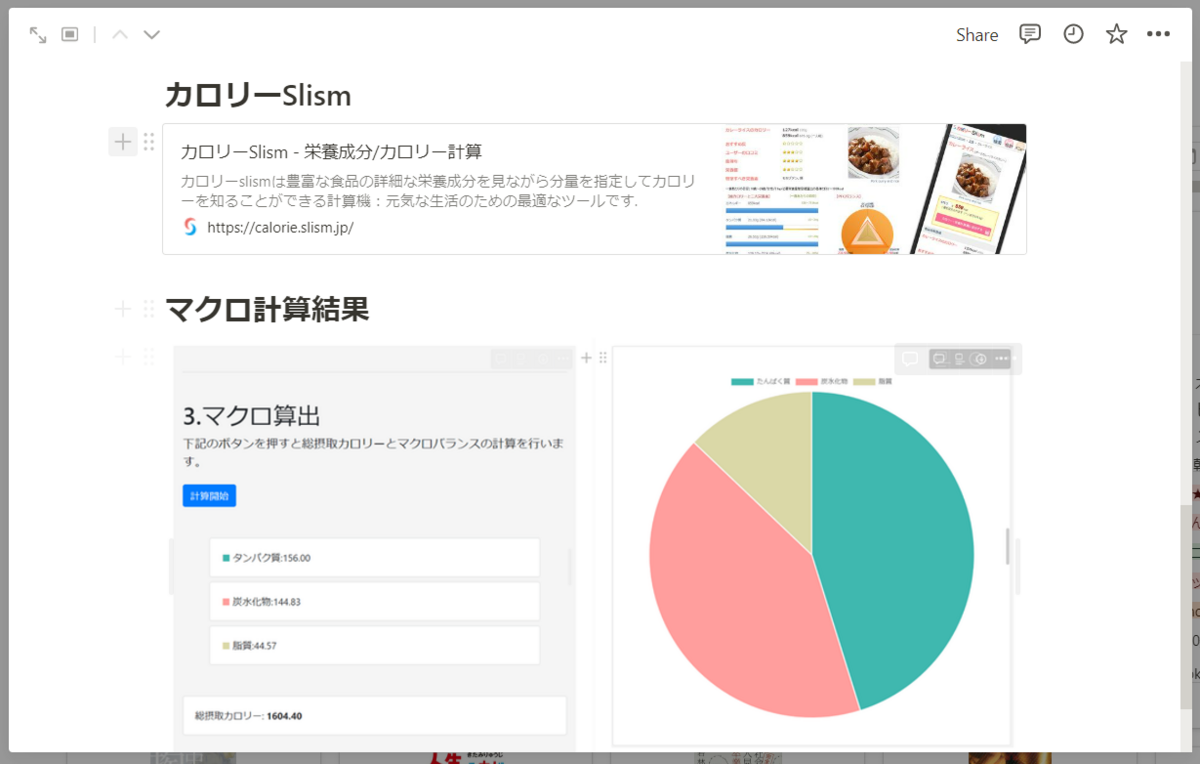
Task: Select the 炭水化物:144.83 row
Action: [375, 602]
